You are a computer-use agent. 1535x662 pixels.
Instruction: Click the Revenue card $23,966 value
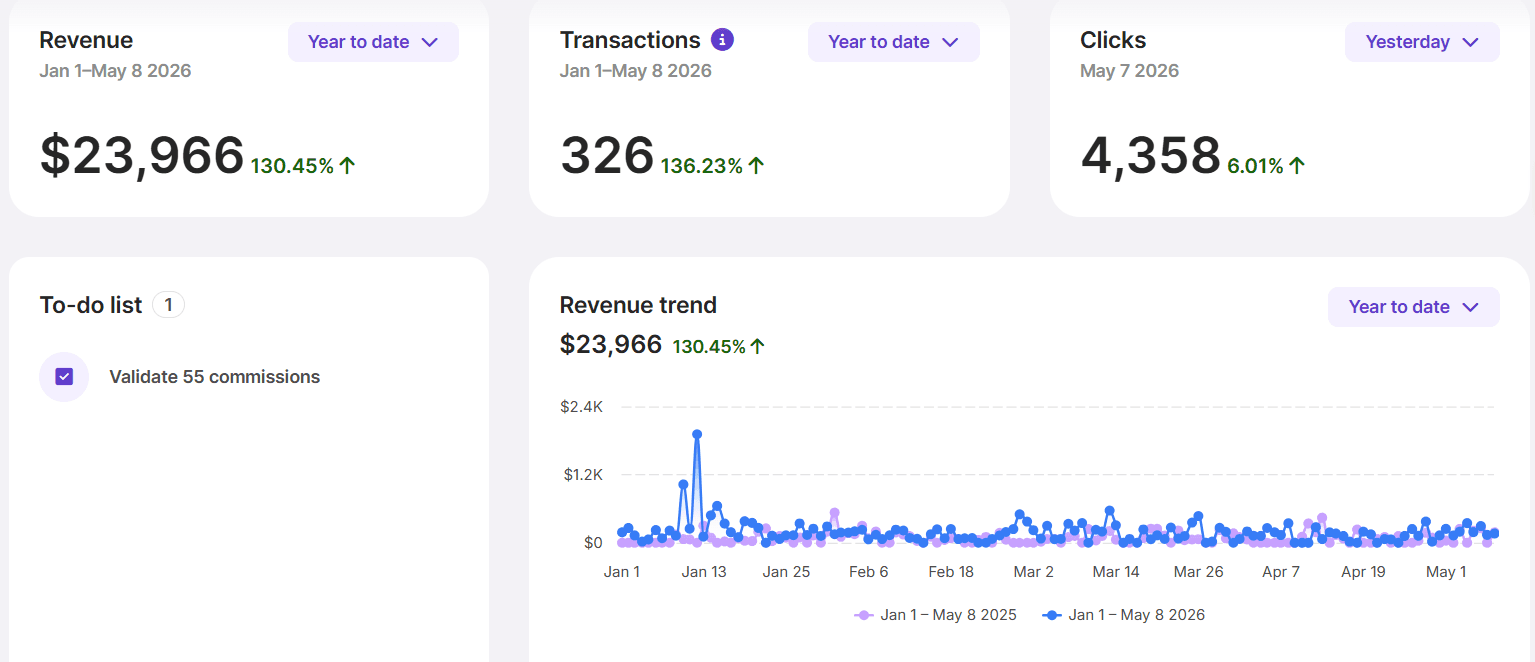(142, 155)
